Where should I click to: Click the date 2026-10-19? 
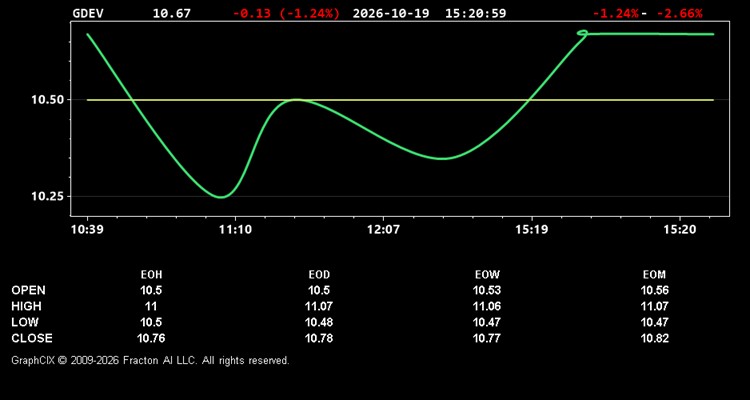392,13
